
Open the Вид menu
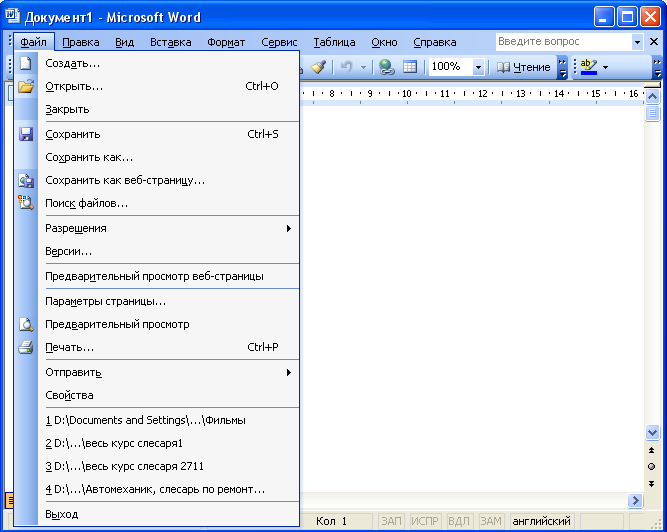coord(125,42)
